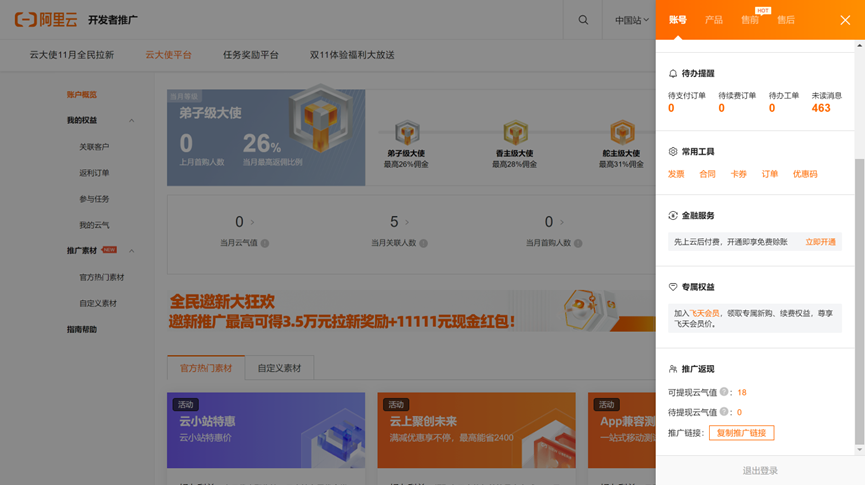Click the 退出登录 button
The image size is (865, 485).
tap(760, 471)
